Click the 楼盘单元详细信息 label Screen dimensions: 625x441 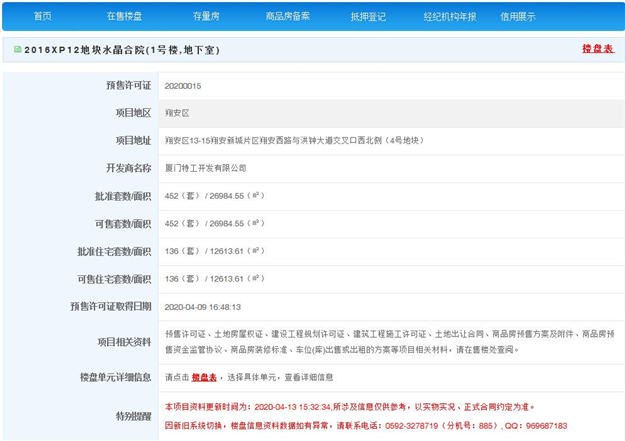pyautogui.click(x=116, y=377)
